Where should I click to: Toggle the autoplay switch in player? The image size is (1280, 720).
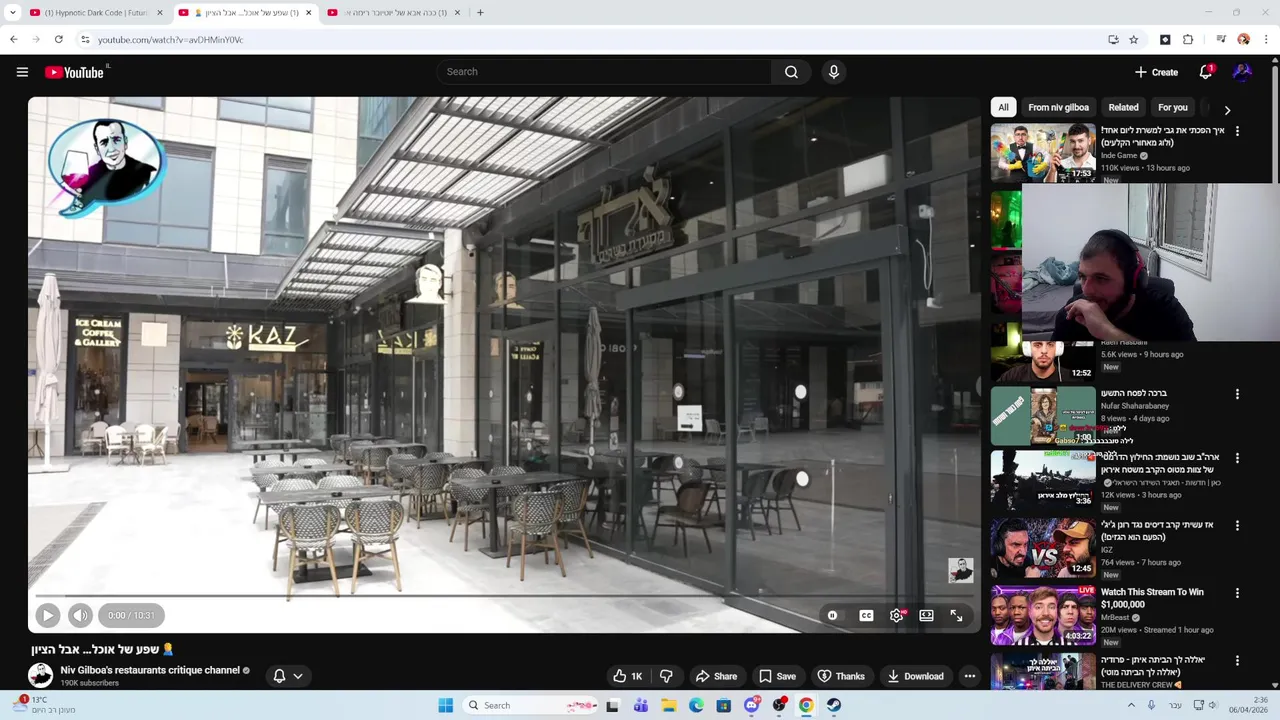point(832,615)
